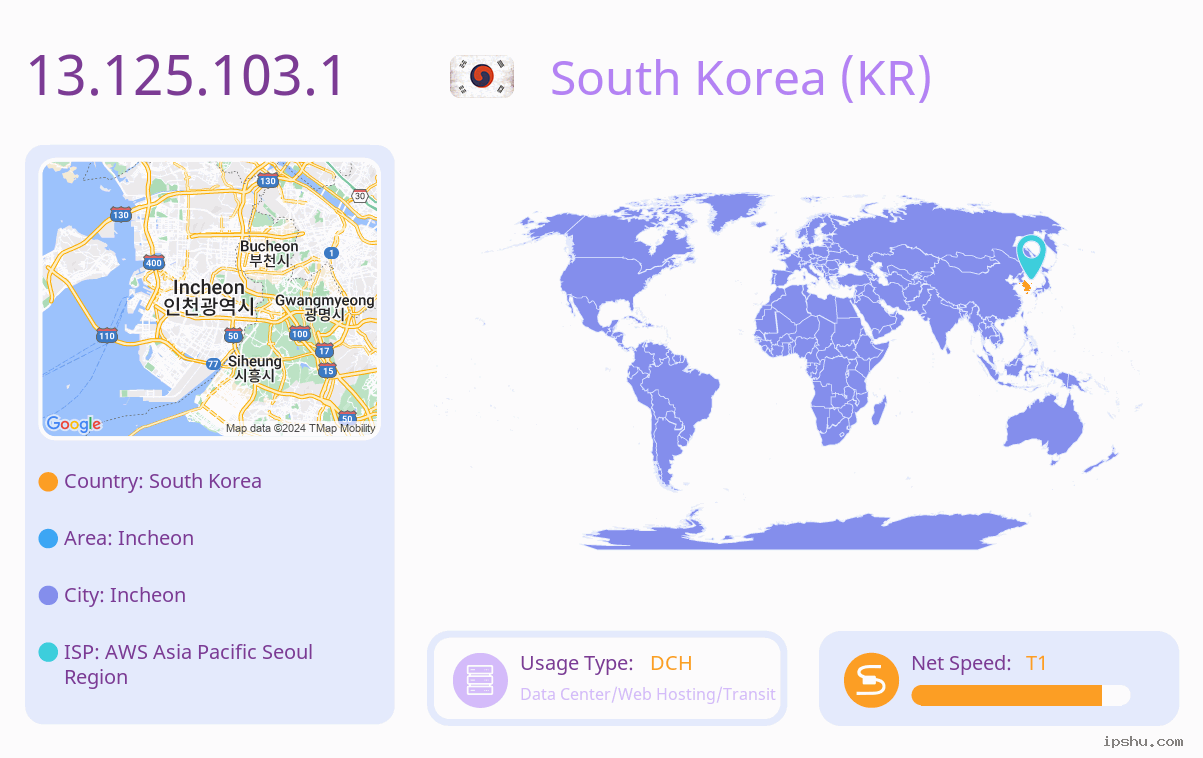Click the route 400 shield on map
The width and height of the screenshot is (1203, 758).
click(154, 263)
